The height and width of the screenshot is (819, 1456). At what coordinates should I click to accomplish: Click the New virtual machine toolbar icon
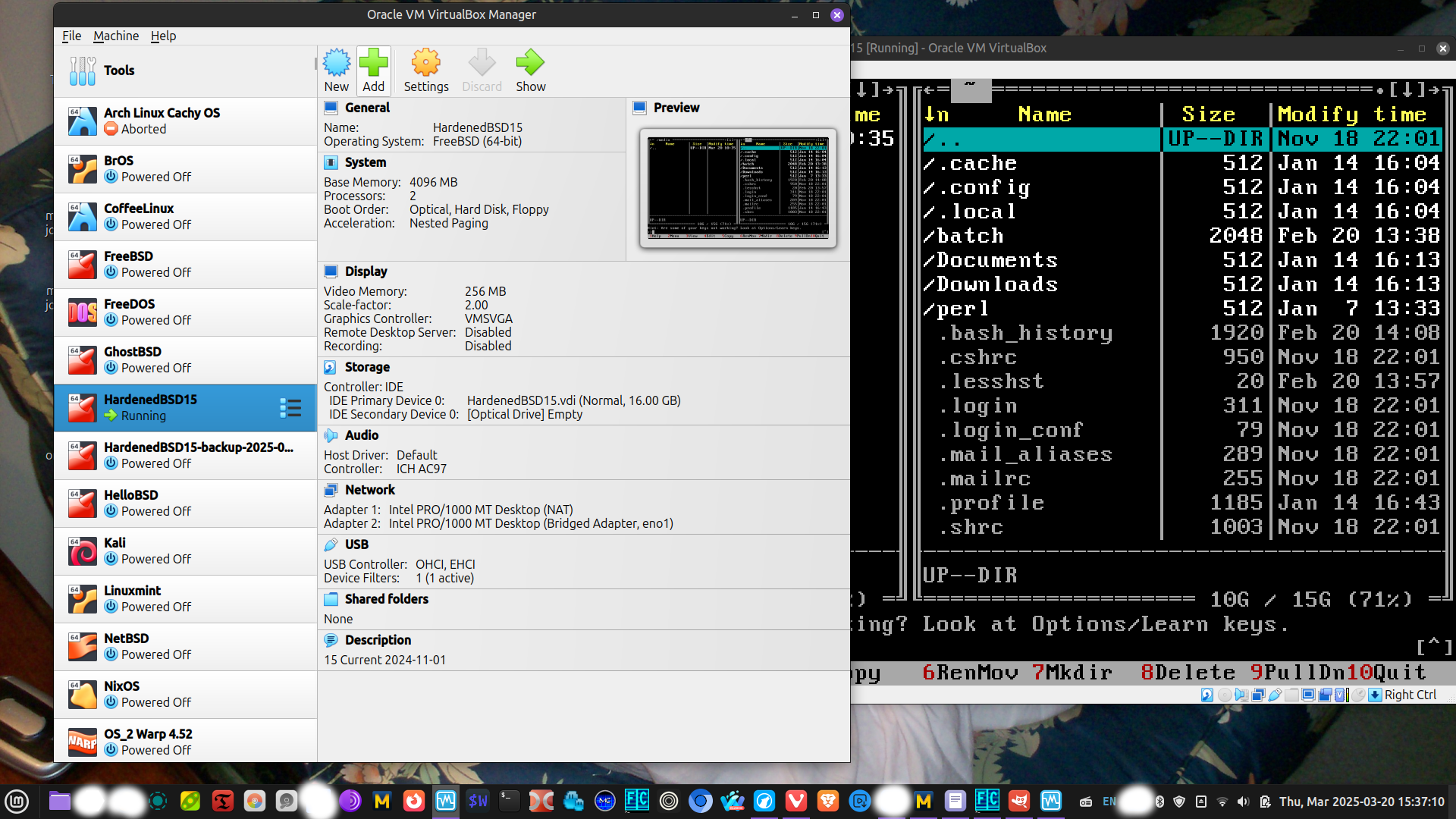click(336, 71)
